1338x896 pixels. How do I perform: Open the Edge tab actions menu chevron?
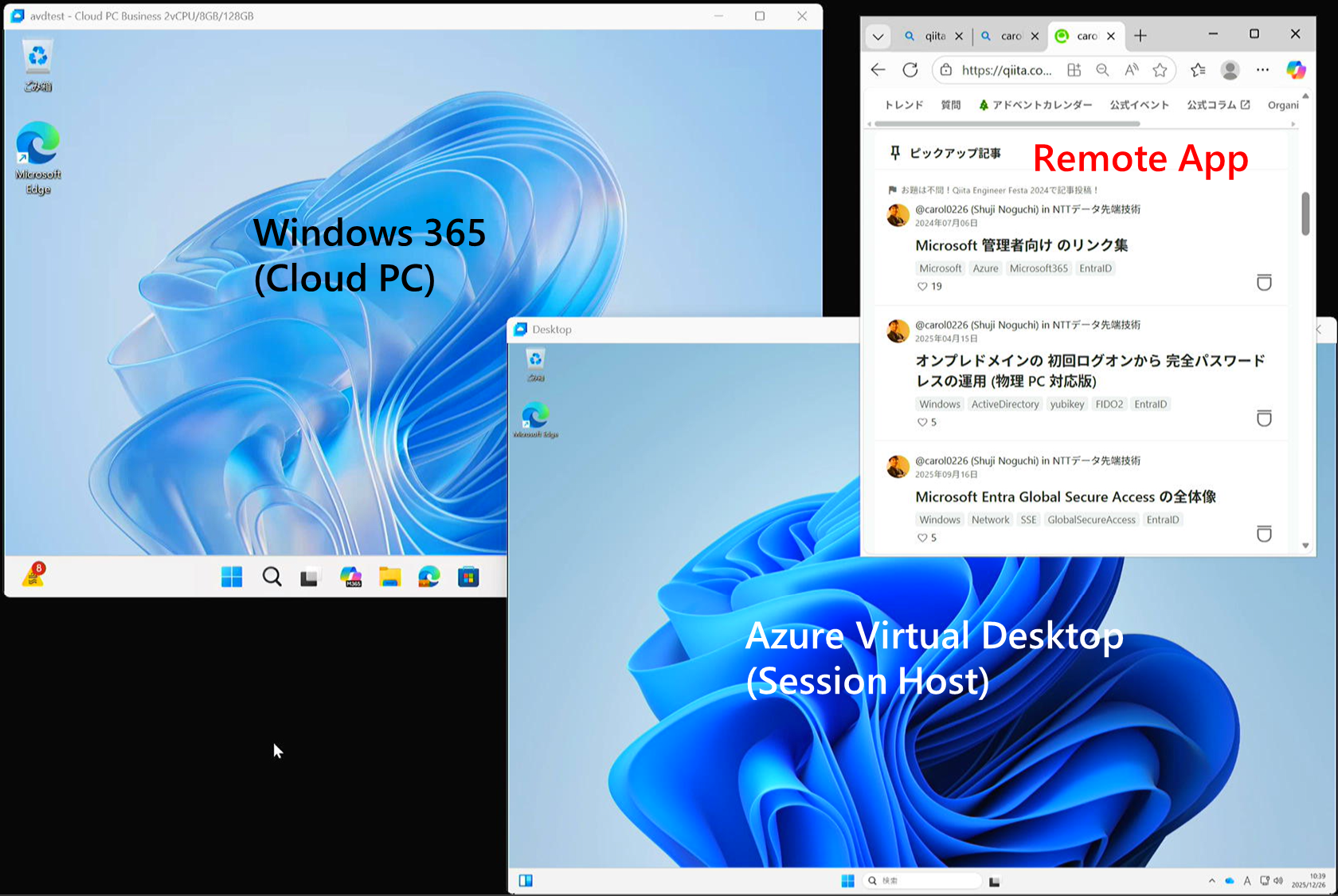pyautogui.click(x=878, y=36)
